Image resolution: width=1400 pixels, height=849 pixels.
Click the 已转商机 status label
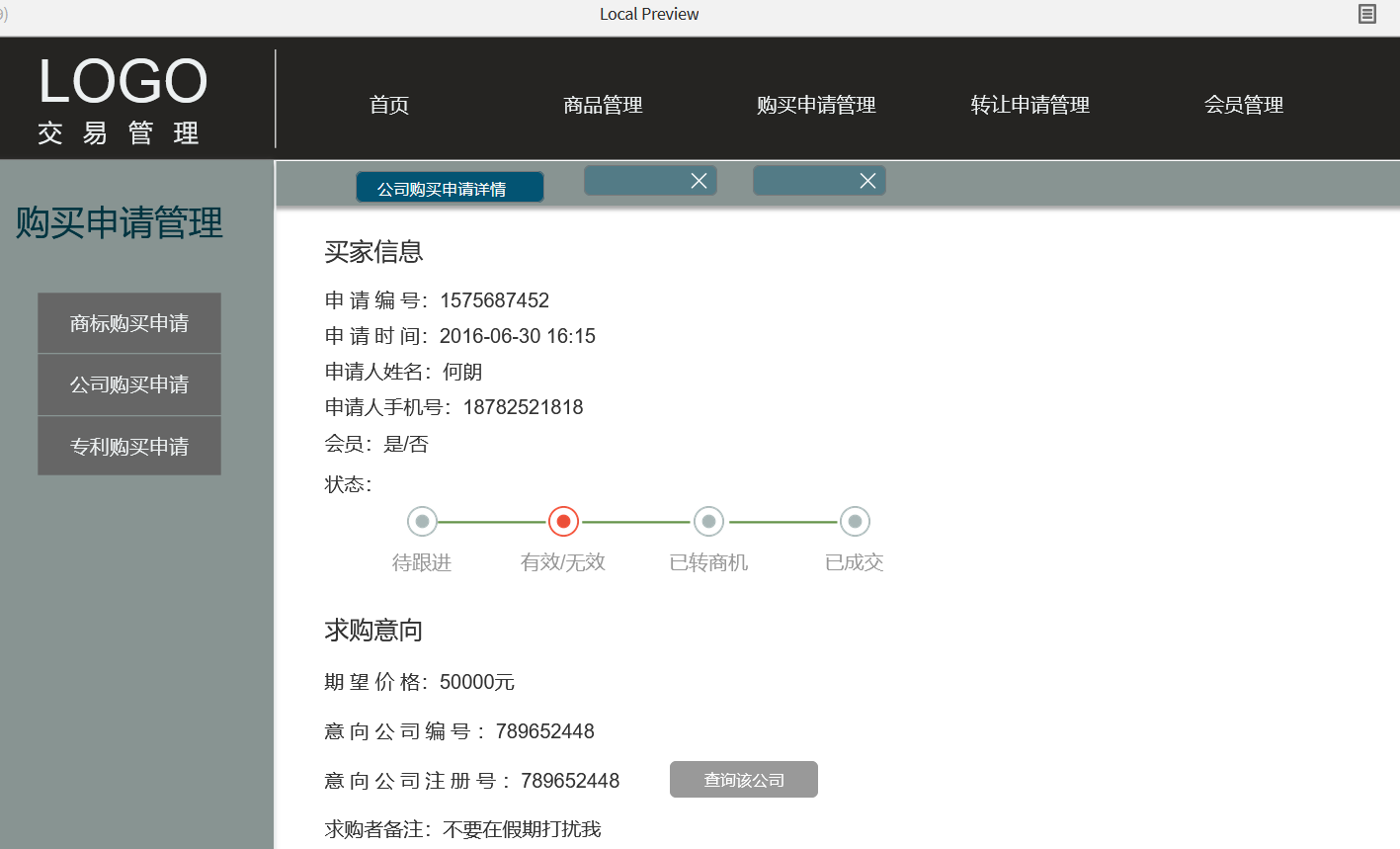(708, 562)
